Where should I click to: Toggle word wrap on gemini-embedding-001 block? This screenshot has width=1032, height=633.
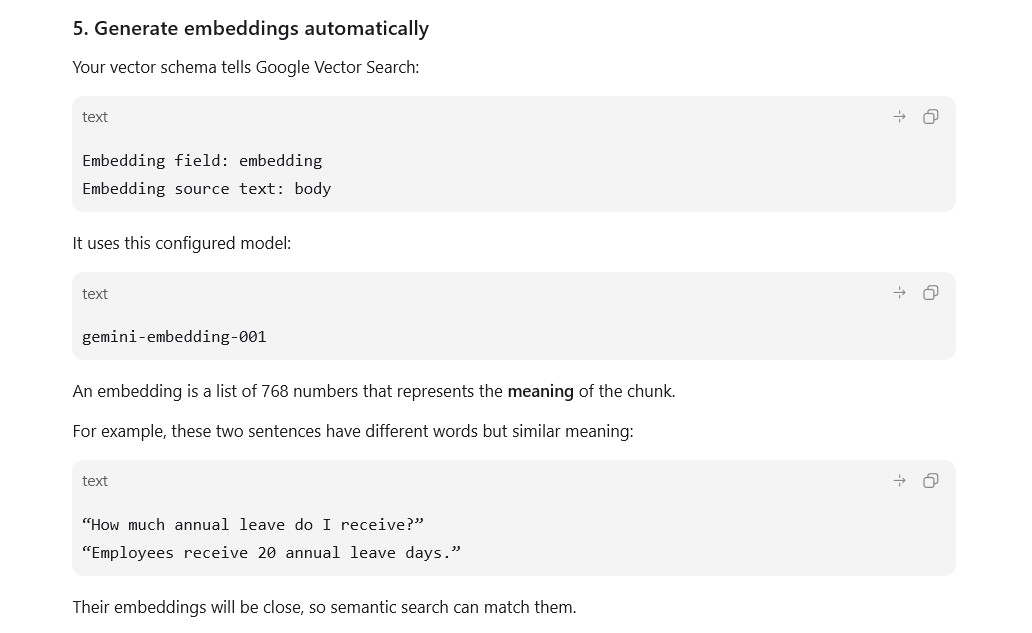[x=899, y=293]
